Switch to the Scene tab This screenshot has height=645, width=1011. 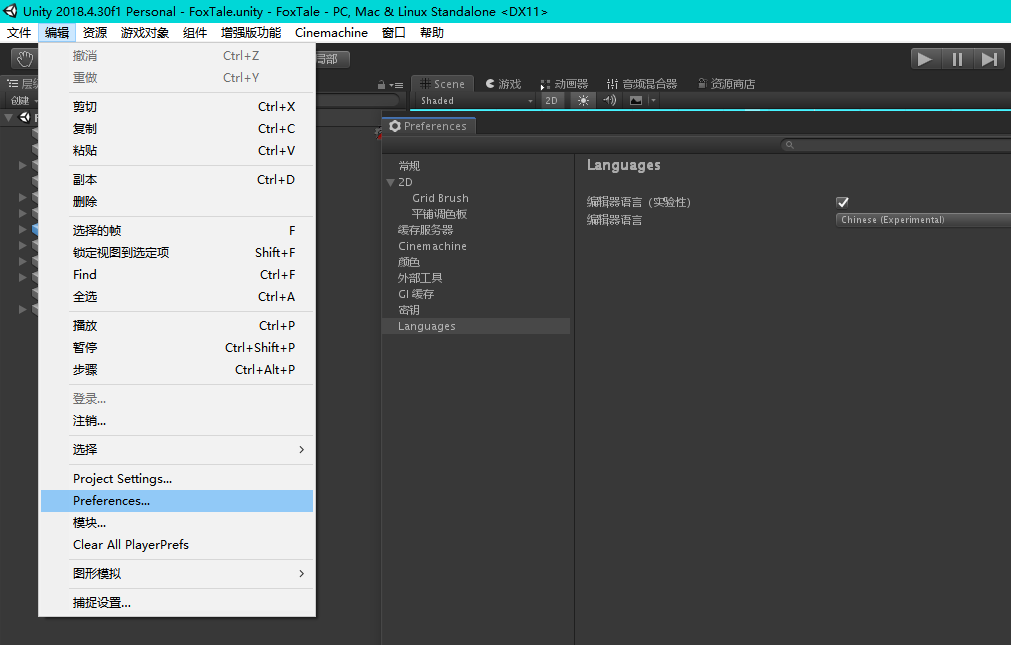[x=442, y=84]
